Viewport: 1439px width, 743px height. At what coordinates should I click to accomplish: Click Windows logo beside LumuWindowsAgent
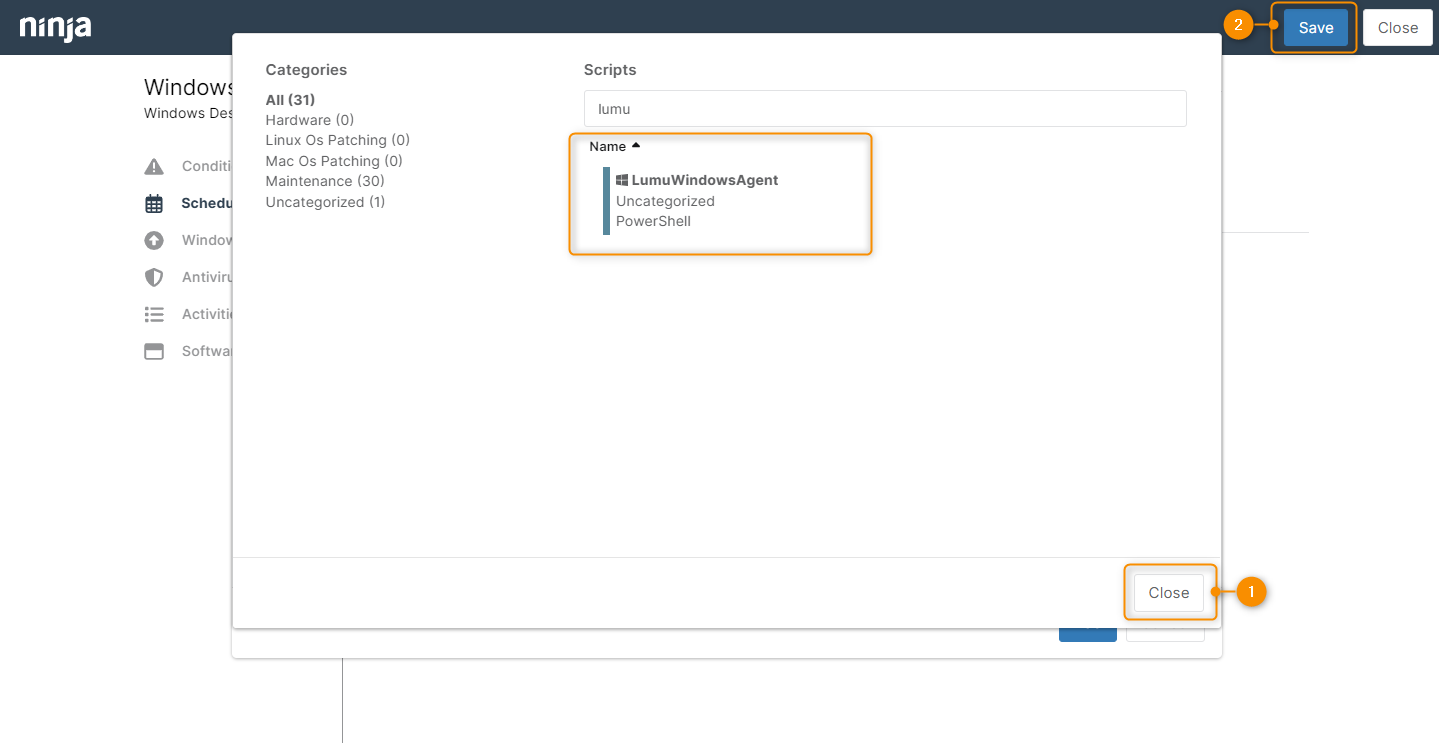[x=622, y=180]
